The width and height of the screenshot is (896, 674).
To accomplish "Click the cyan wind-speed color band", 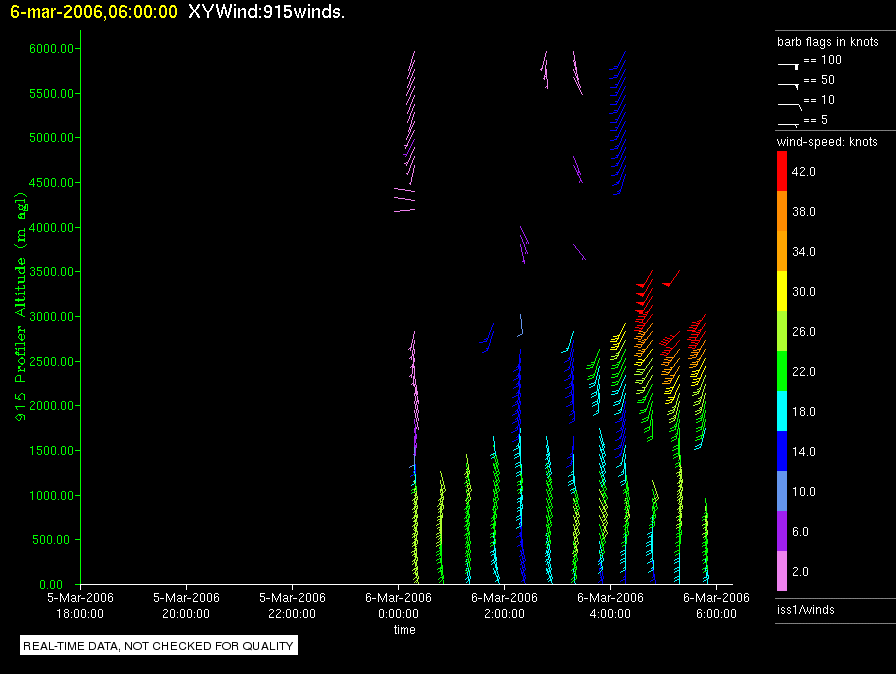I will pos(783,412).
